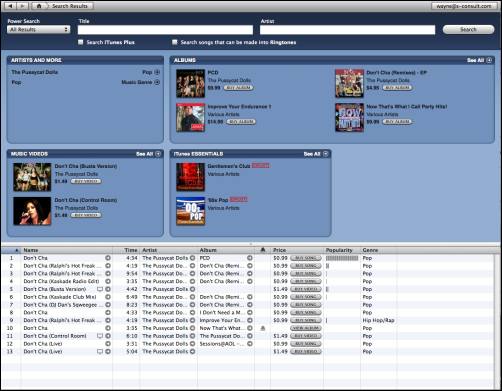Click the name arrow in song row 4 Kaskade Radio Edit

108,281
